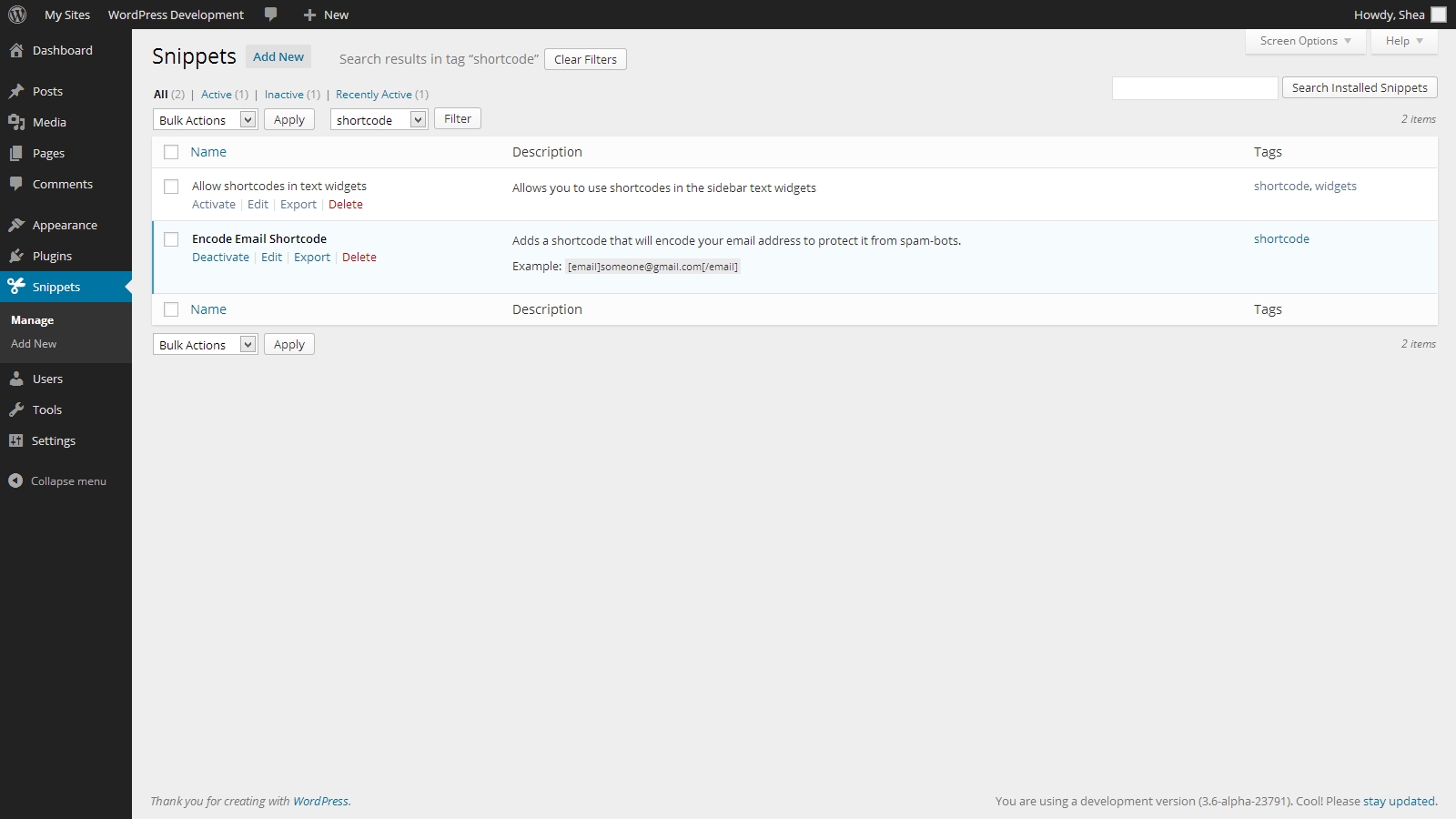Screen dimensions: 1456x819
Task: Switch to the Inactive snippets view
Action: tap(284, 95)
